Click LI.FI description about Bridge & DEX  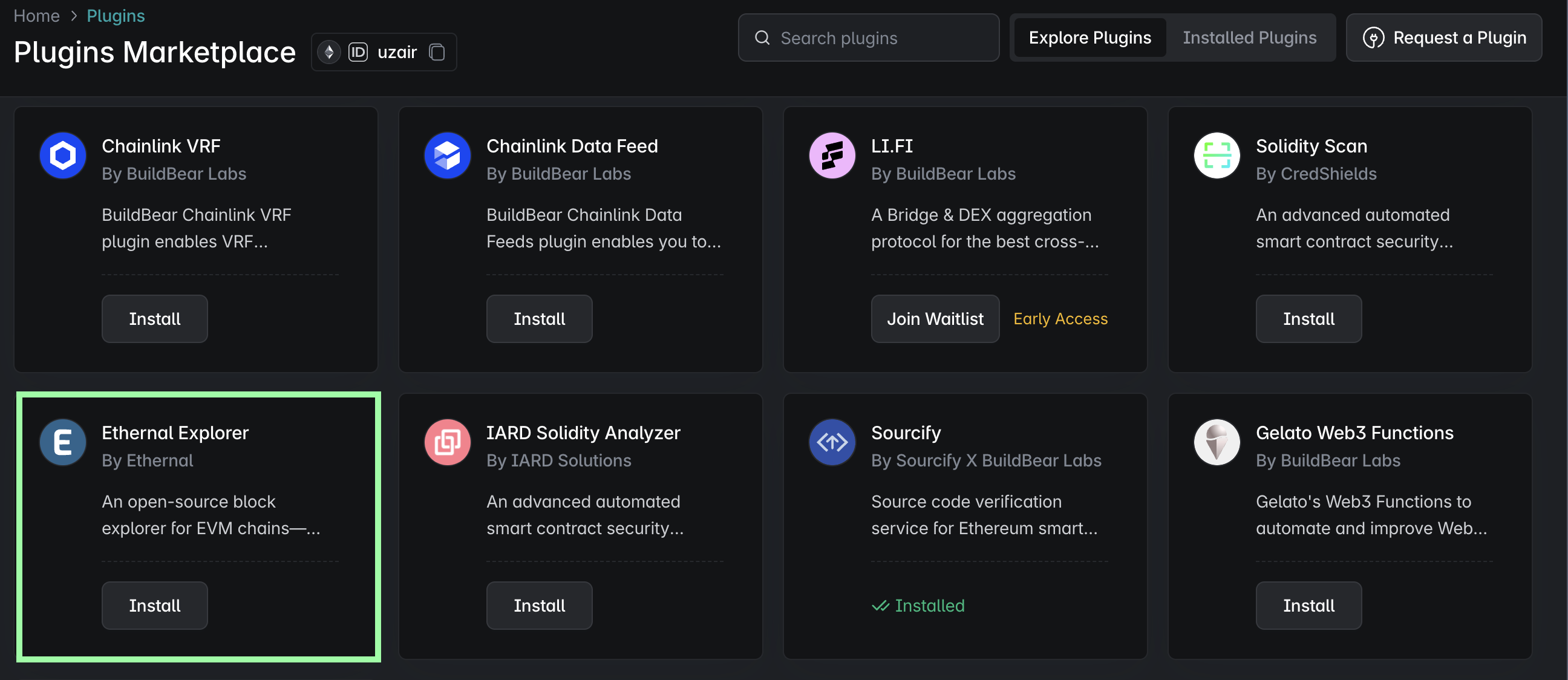985,228
